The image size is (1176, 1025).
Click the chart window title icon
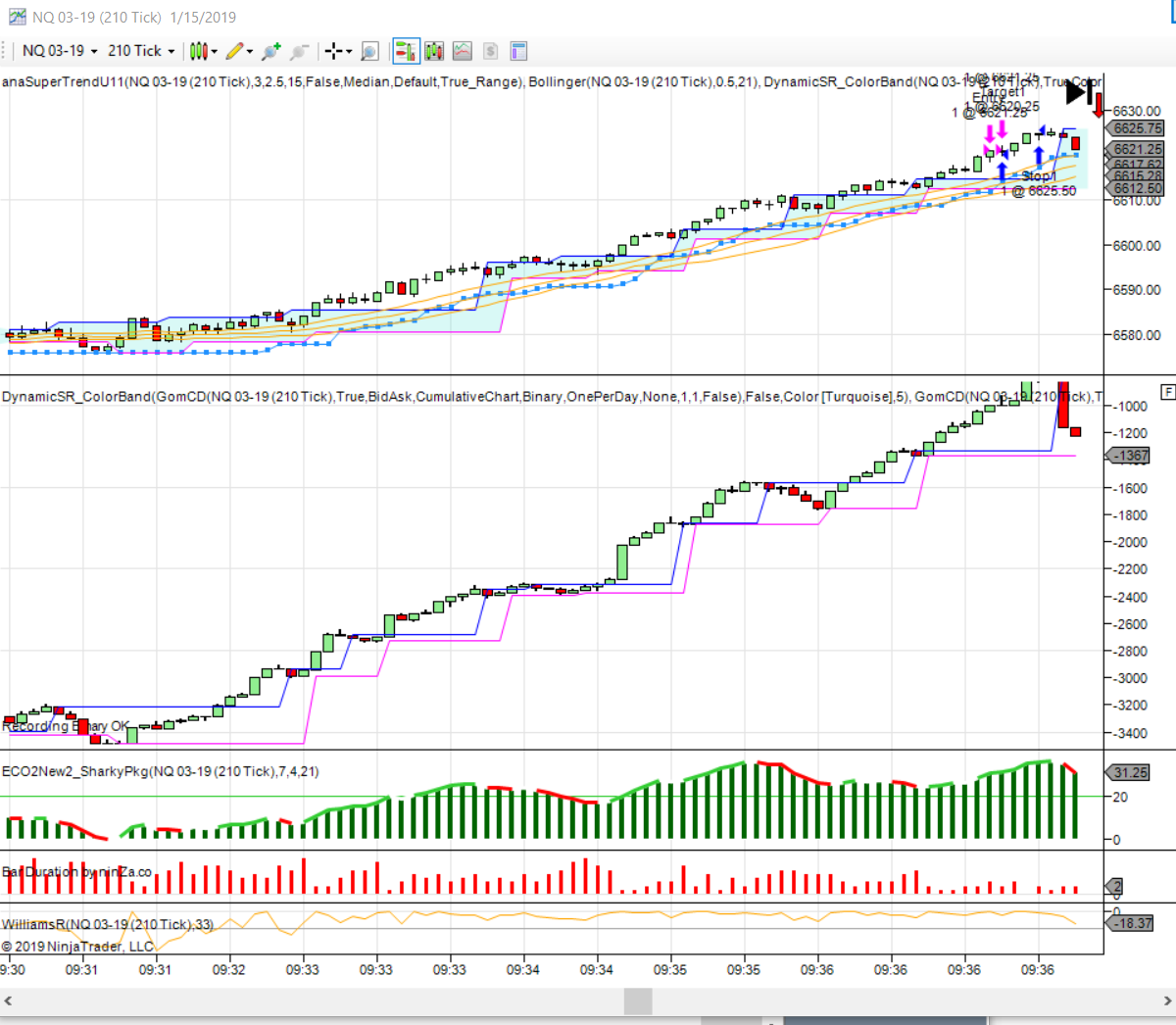[17, 17]
